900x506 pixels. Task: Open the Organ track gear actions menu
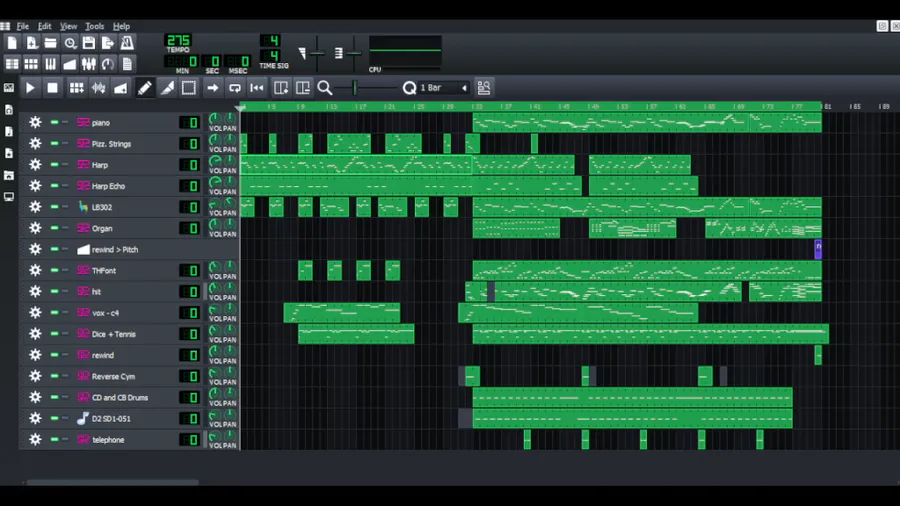[35, 228]
